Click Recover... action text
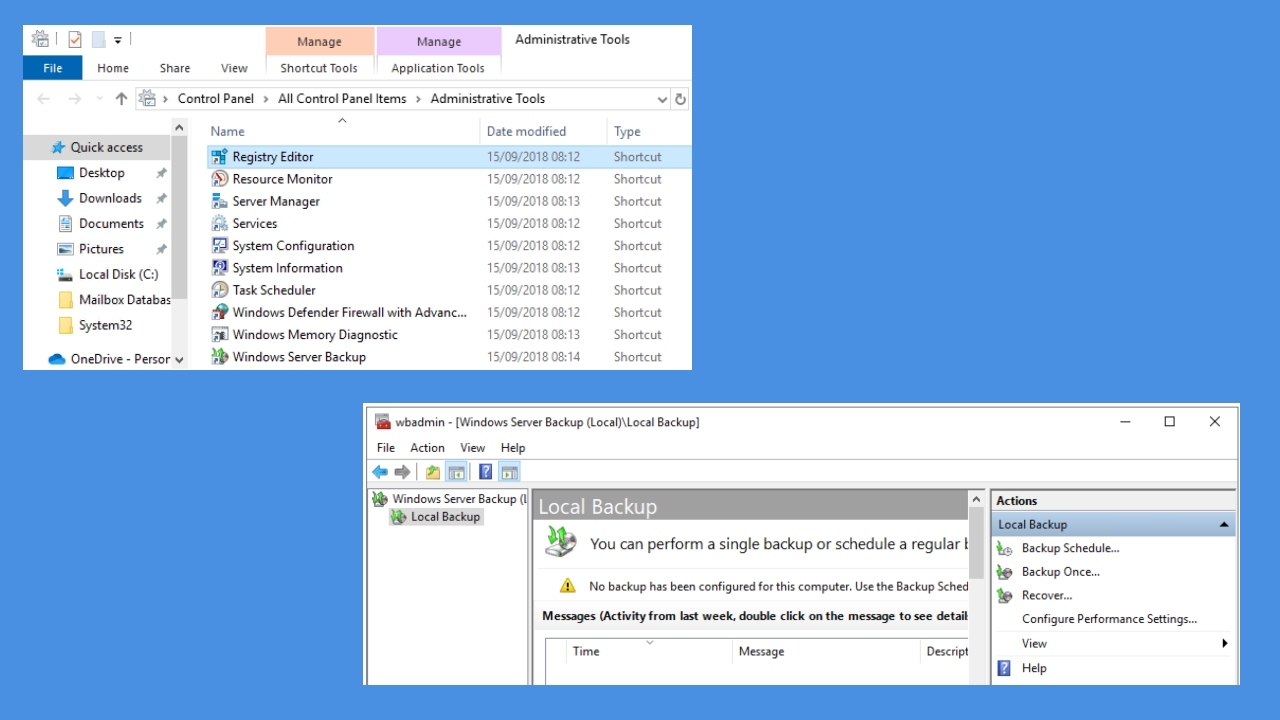 1047,596
